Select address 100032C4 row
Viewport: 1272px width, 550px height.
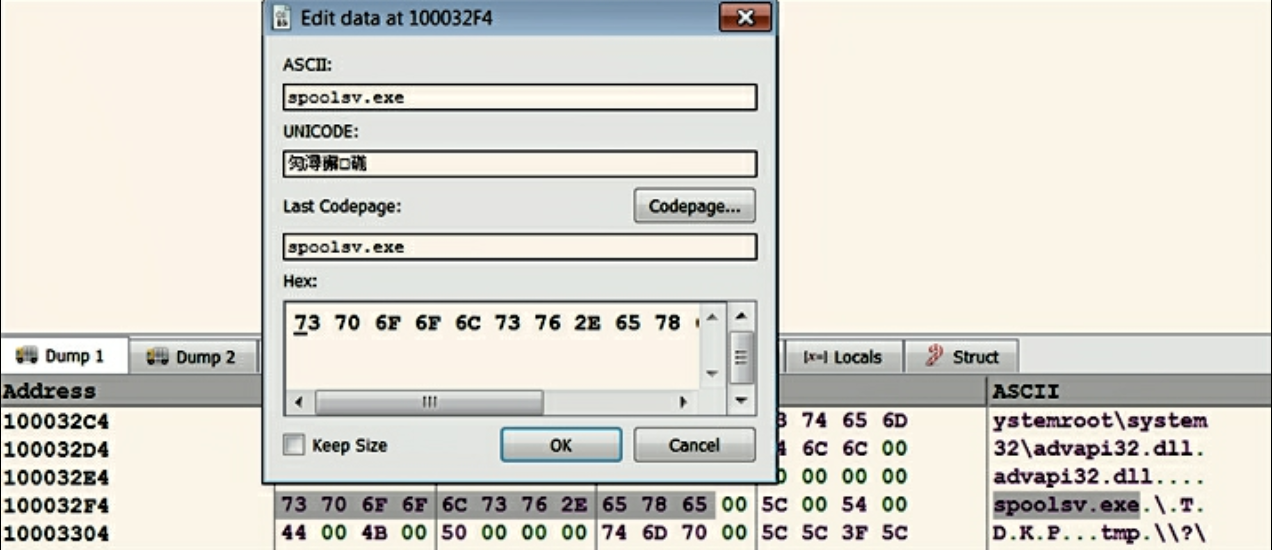coord(56,420)
